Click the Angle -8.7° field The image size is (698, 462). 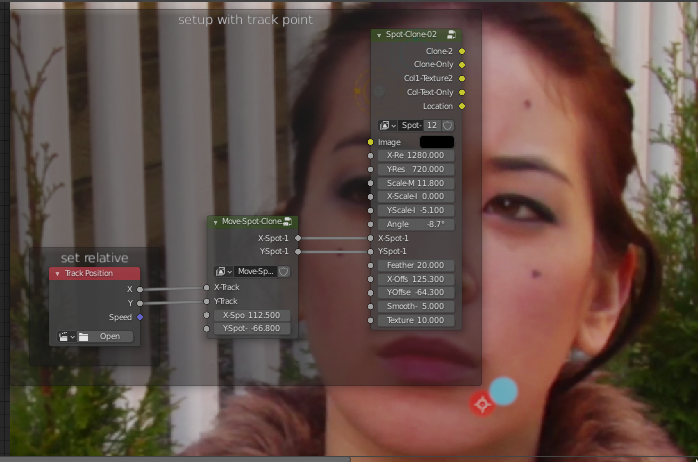pos(415,225)
